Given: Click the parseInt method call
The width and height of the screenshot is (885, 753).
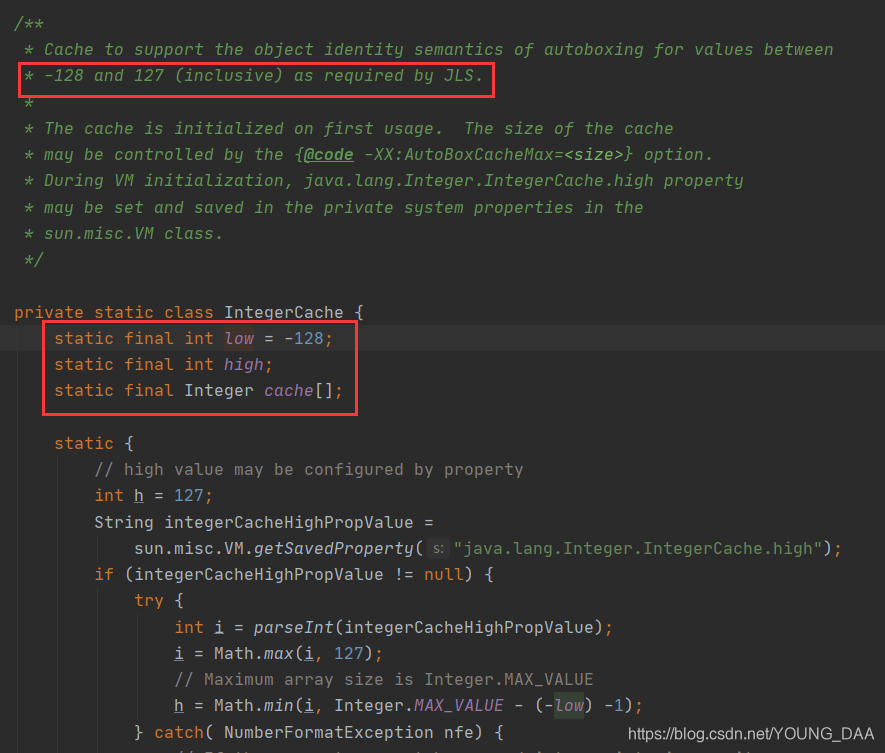Looking at the screenshot, I should click(x=293, y=628).
